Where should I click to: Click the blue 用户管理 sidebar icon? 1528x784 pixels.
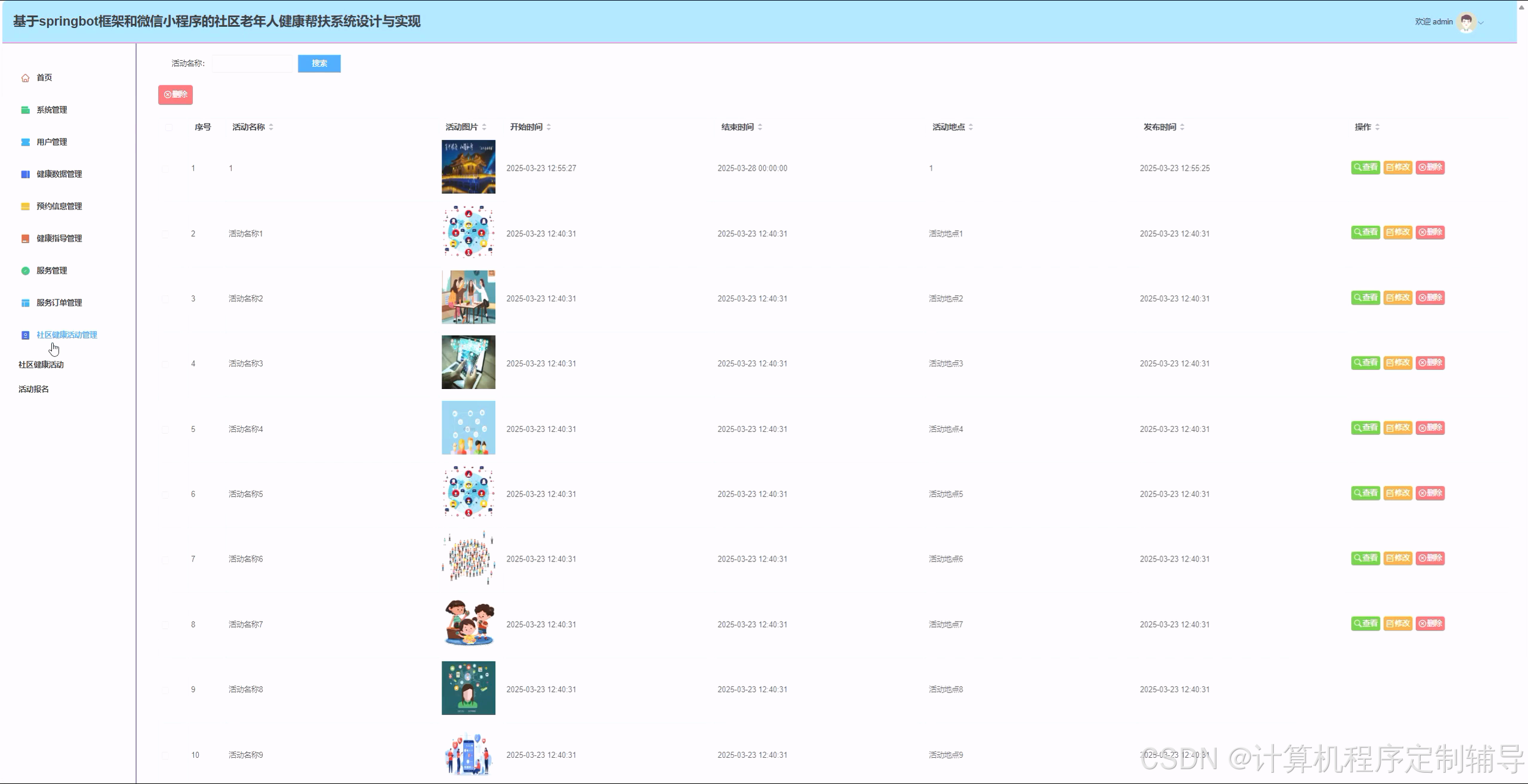pyautogui.click(x=25, y=142)
